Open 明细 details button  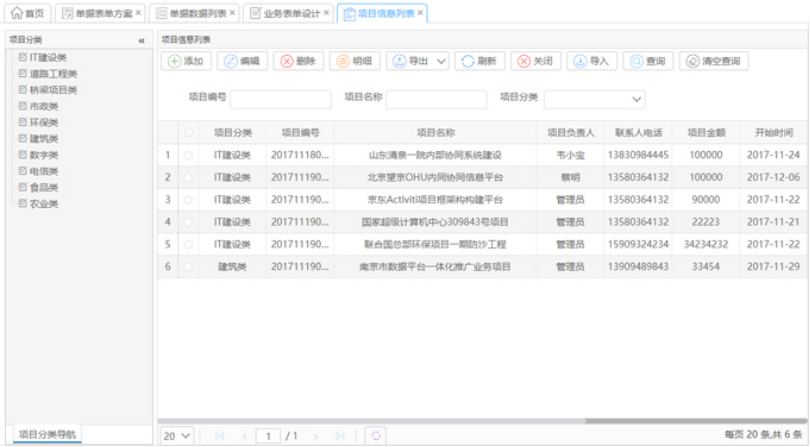(354, 61)
